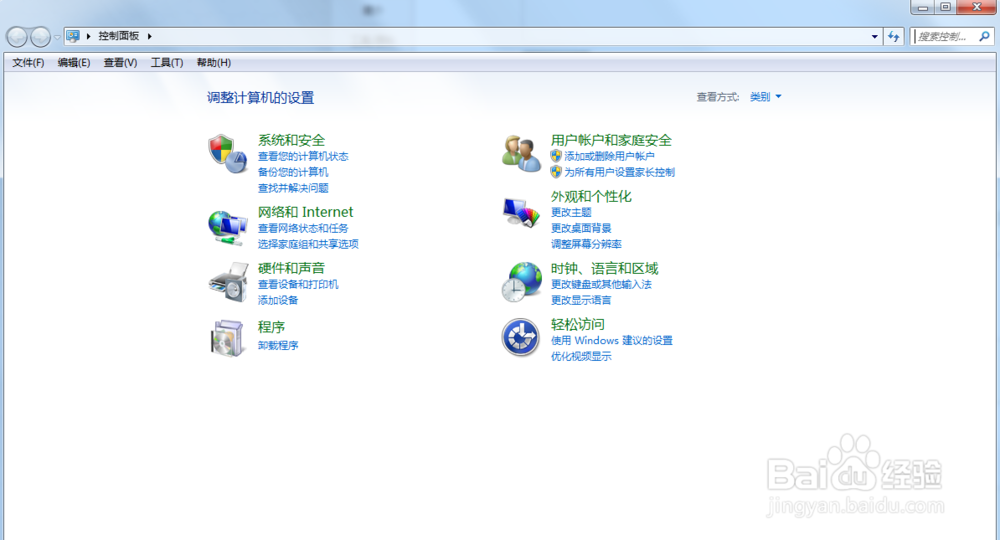This screenshot has width=1000, height=540.
Task: Open the 硬件和声音 printer icon
Action: point(228,282)
